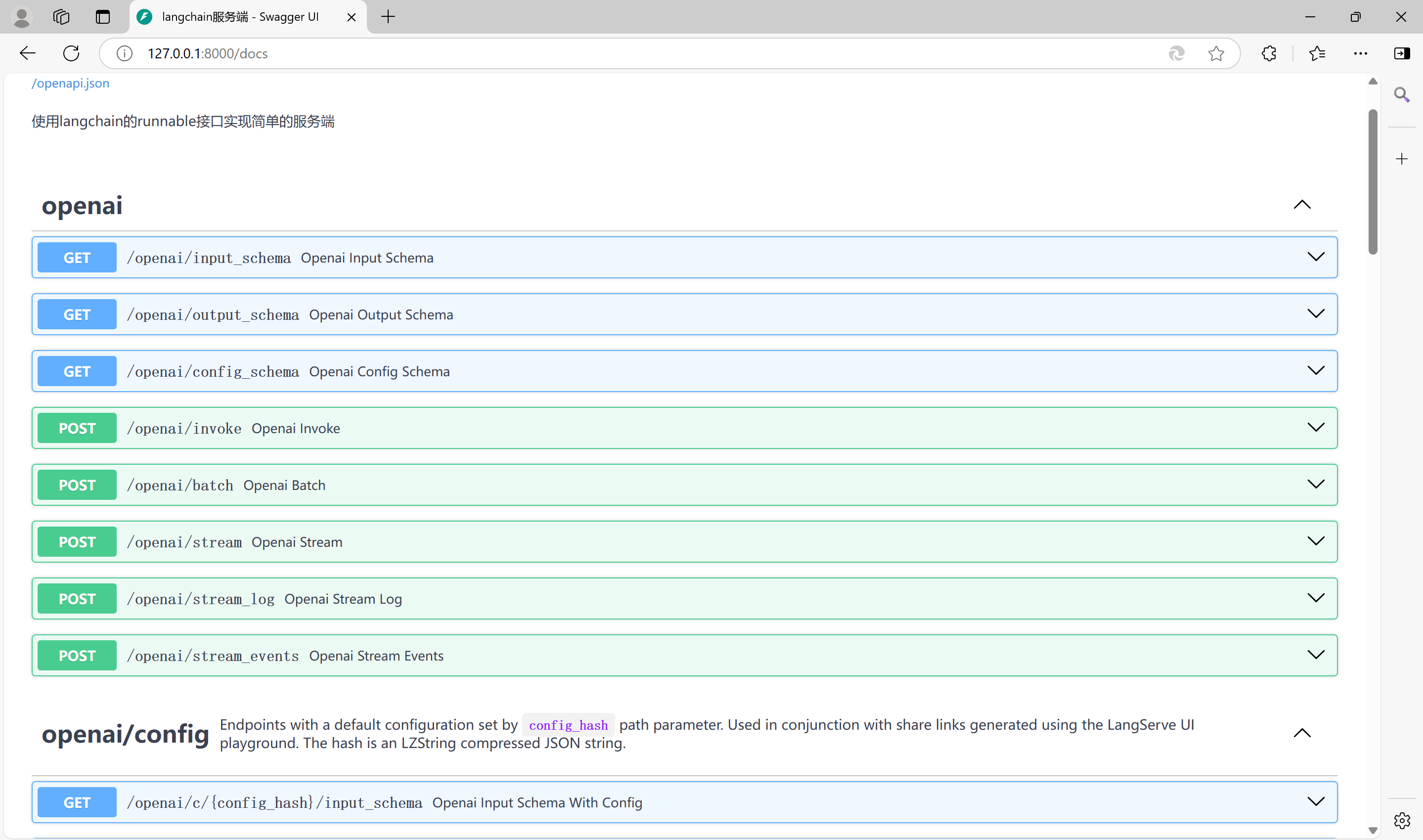This screenshot has width=1423, height=840.
Task: Open the site information icon
Action: click(x=125, y=53)
